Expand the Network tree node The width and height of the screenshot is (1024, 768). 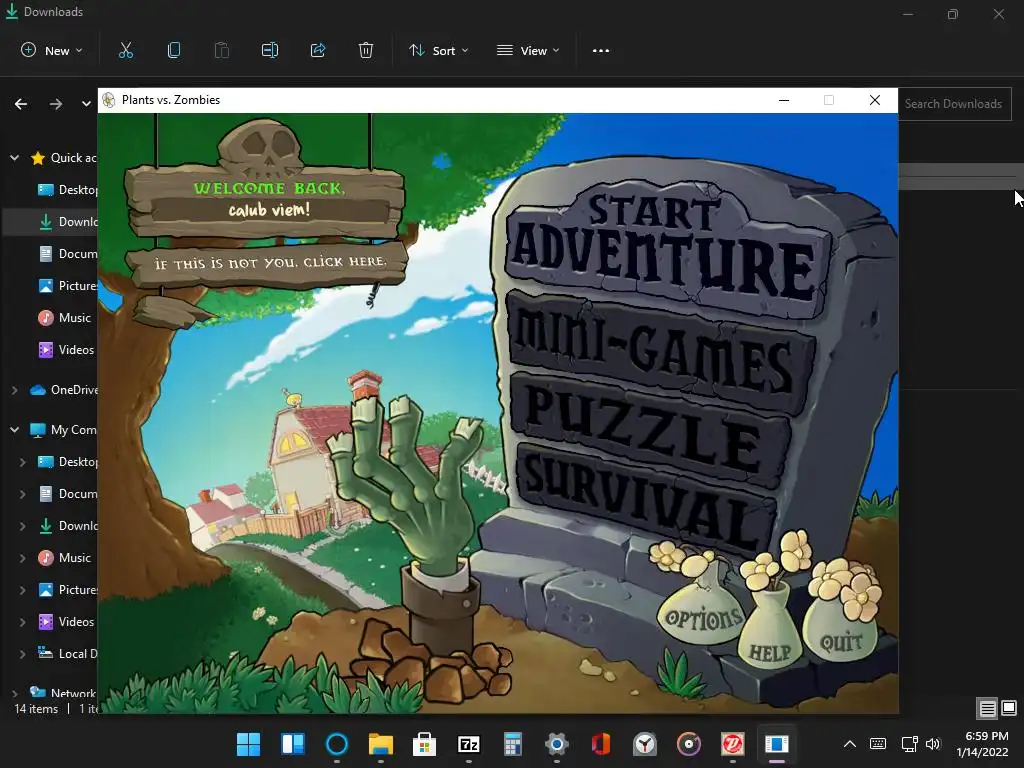pos(14,694)
